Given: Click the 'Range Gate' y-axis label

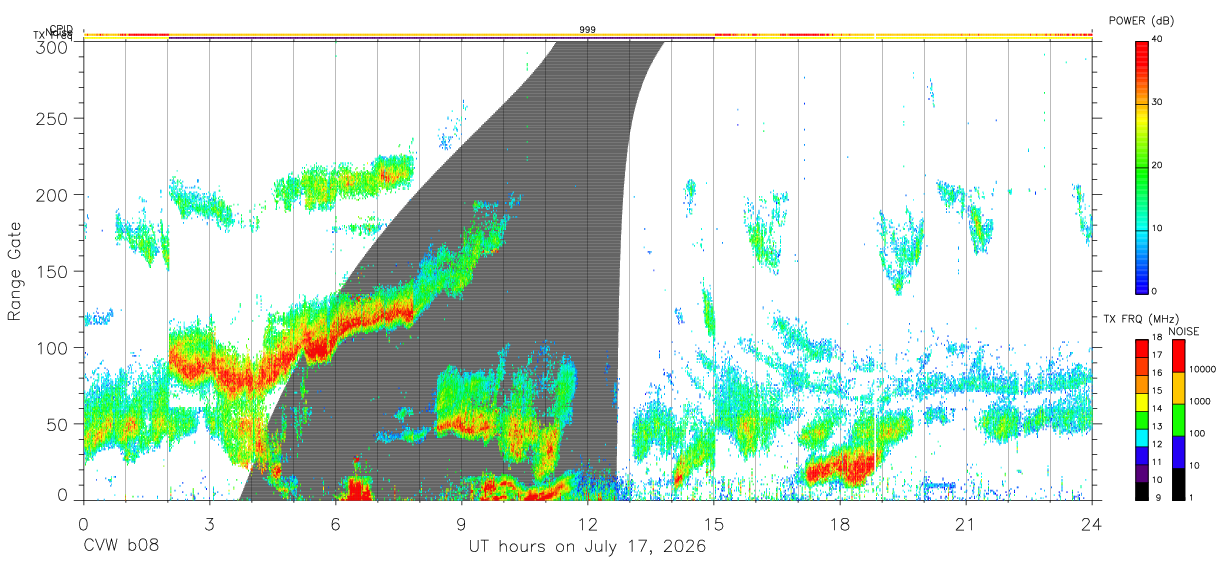Looking at the screenshot, I should (15, 272).
